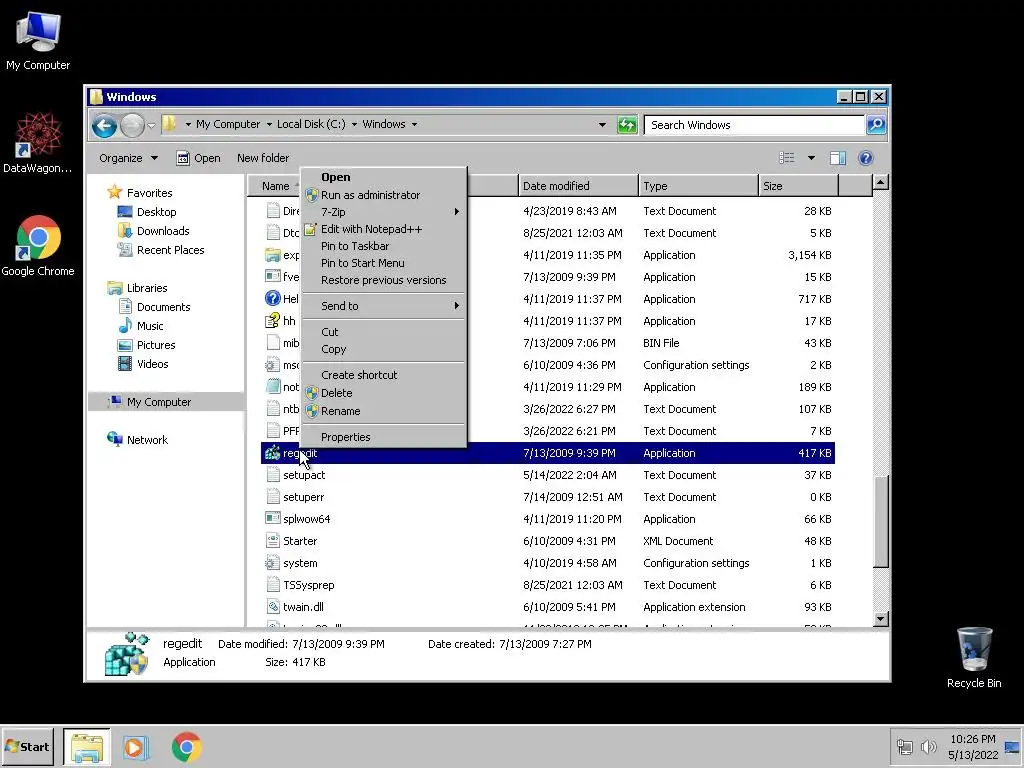1024x768 pixels.
Task: Open the recent pages dropdown arrow
Action: (152, 125)
